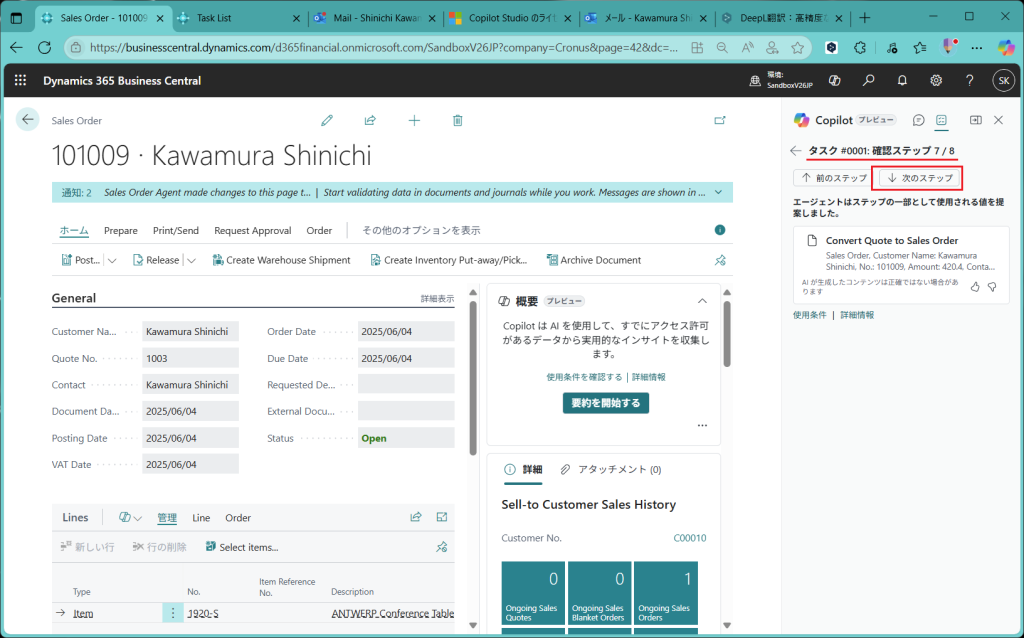Collapse the 概要 summary card

coord(702,301)
